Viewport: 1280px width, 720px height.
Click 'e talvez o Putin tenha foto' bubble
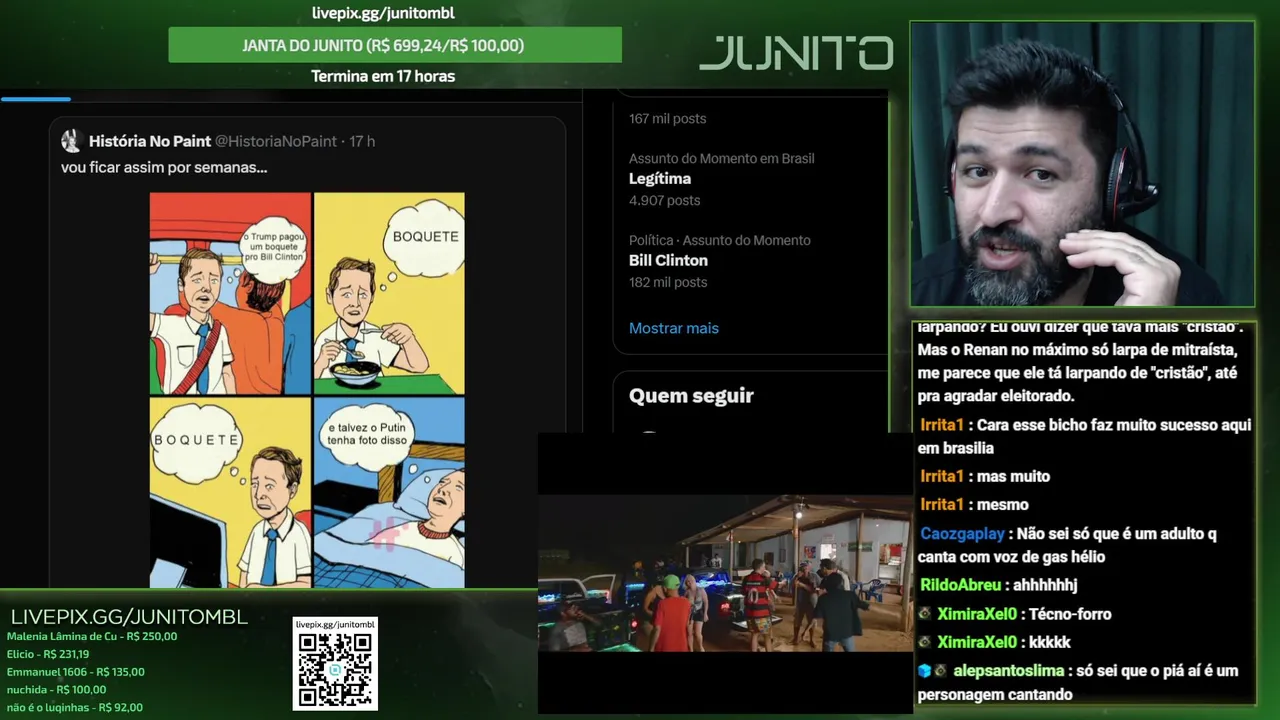click(367, 433)
